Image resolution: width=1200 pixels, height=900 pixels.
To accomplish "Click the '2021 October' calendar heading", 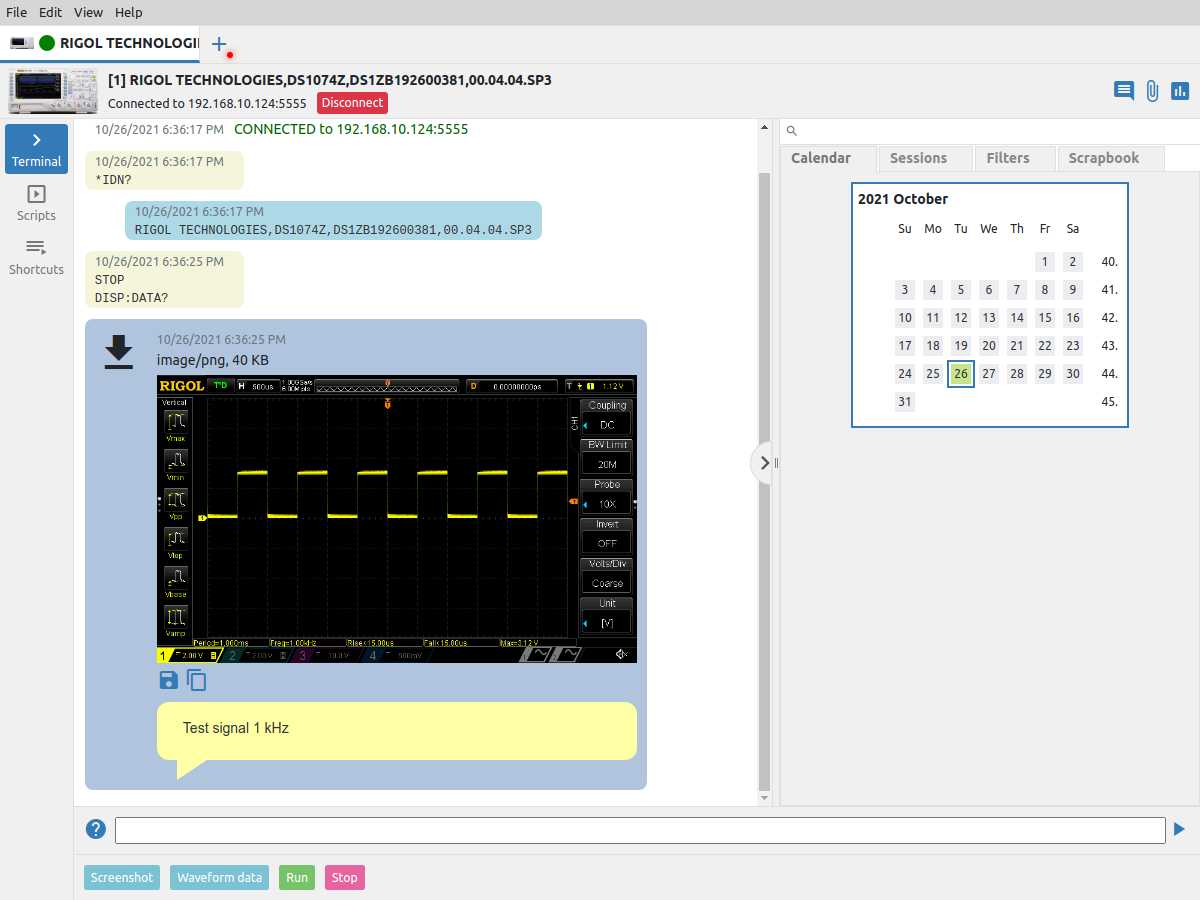I will (903, 199).
